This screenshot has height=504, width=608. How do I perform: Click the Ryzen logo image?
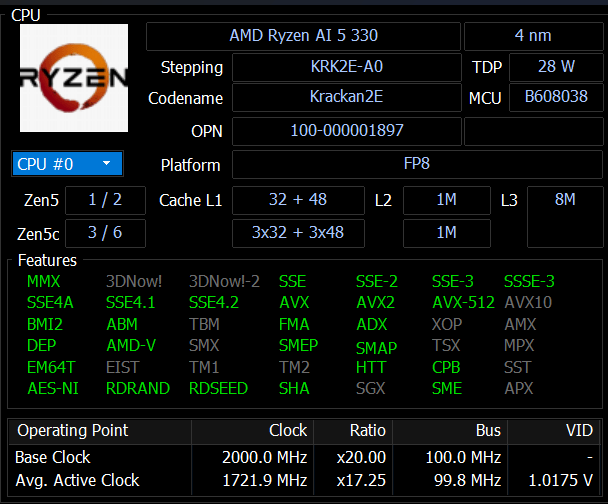[74, 78]
